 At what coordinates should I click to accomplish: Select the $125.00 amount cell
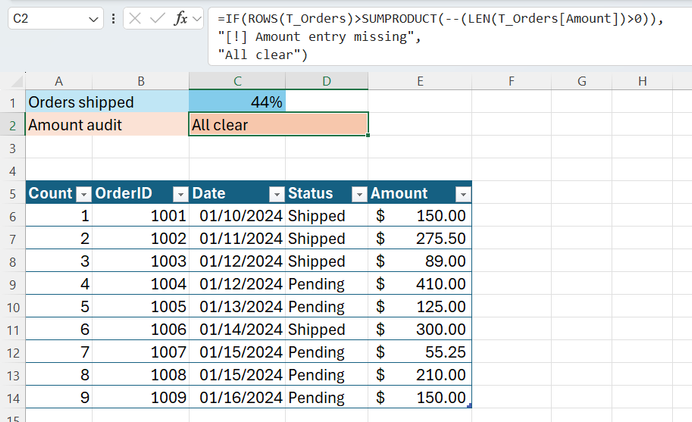420,307
